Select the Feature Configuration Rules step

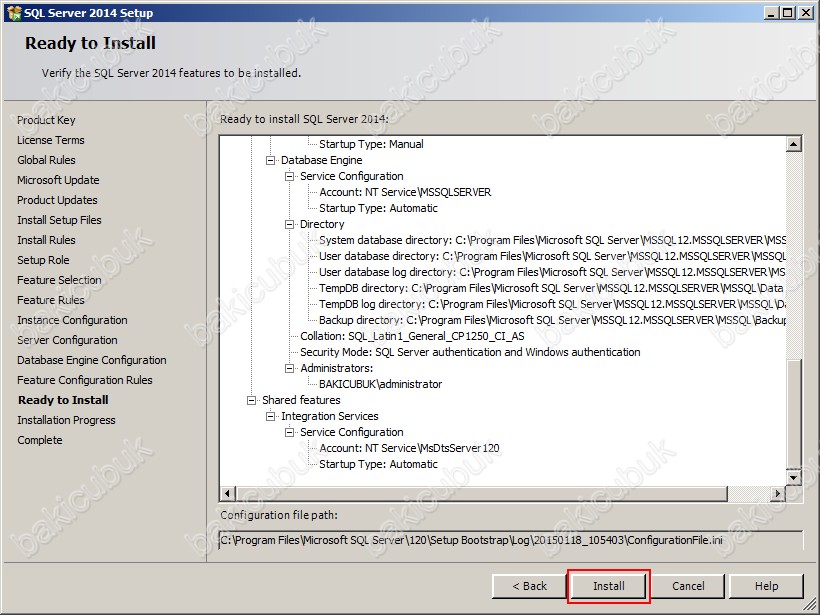pyautogui.click(x=85, y=380)
